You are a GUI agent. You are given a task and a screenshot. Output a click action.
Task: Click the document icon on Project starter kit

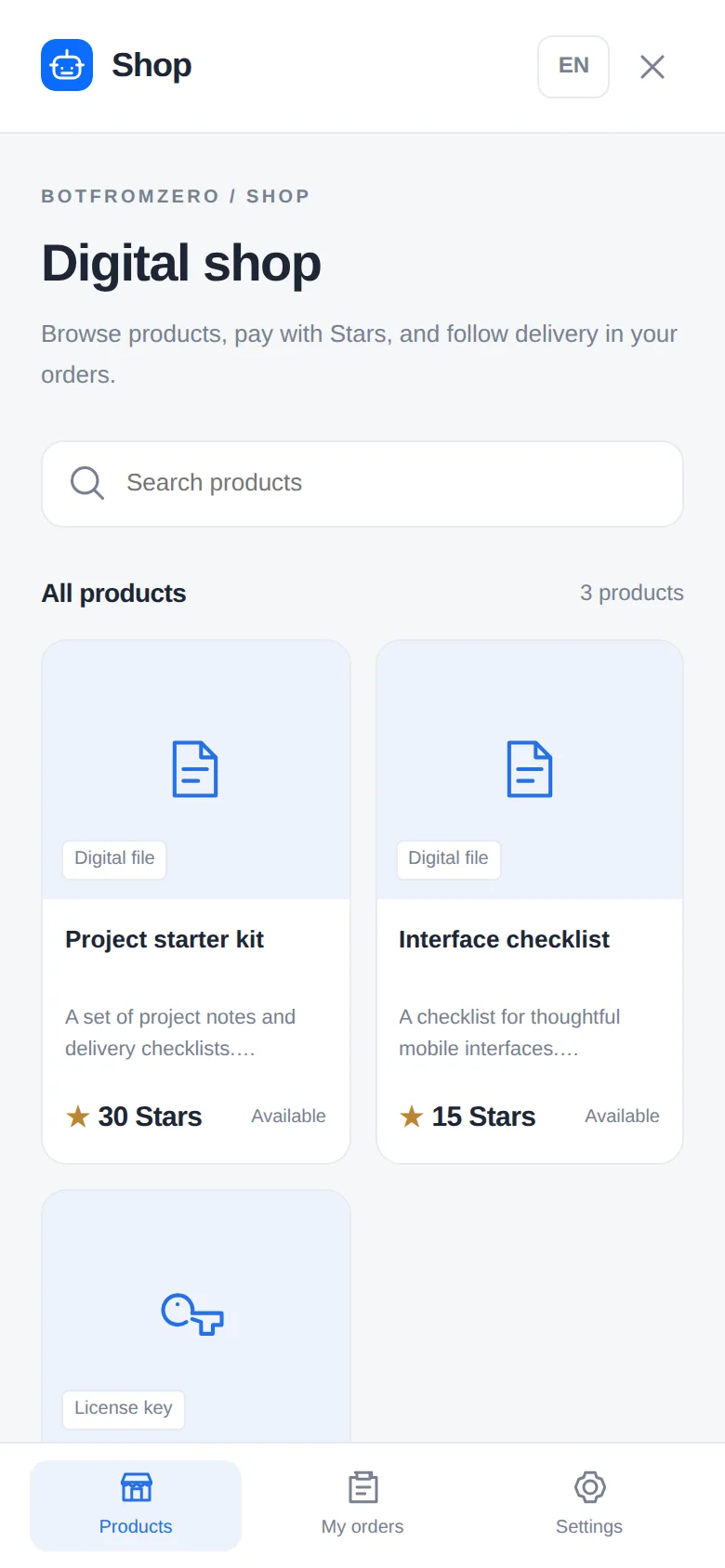click(x=195, y=769)
